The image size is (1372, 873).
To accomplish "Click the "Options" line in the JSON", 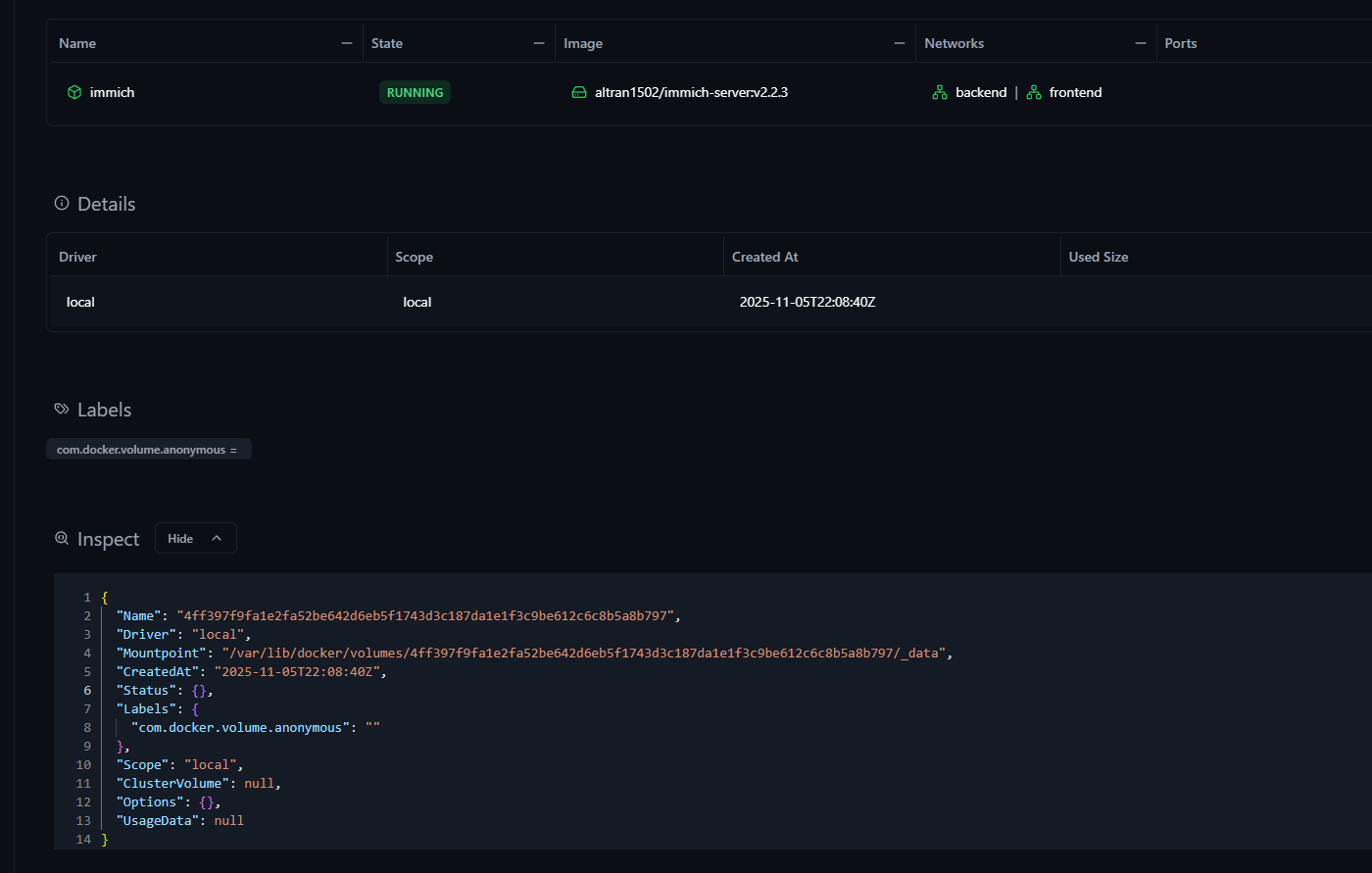I will [x=169, y=802].
